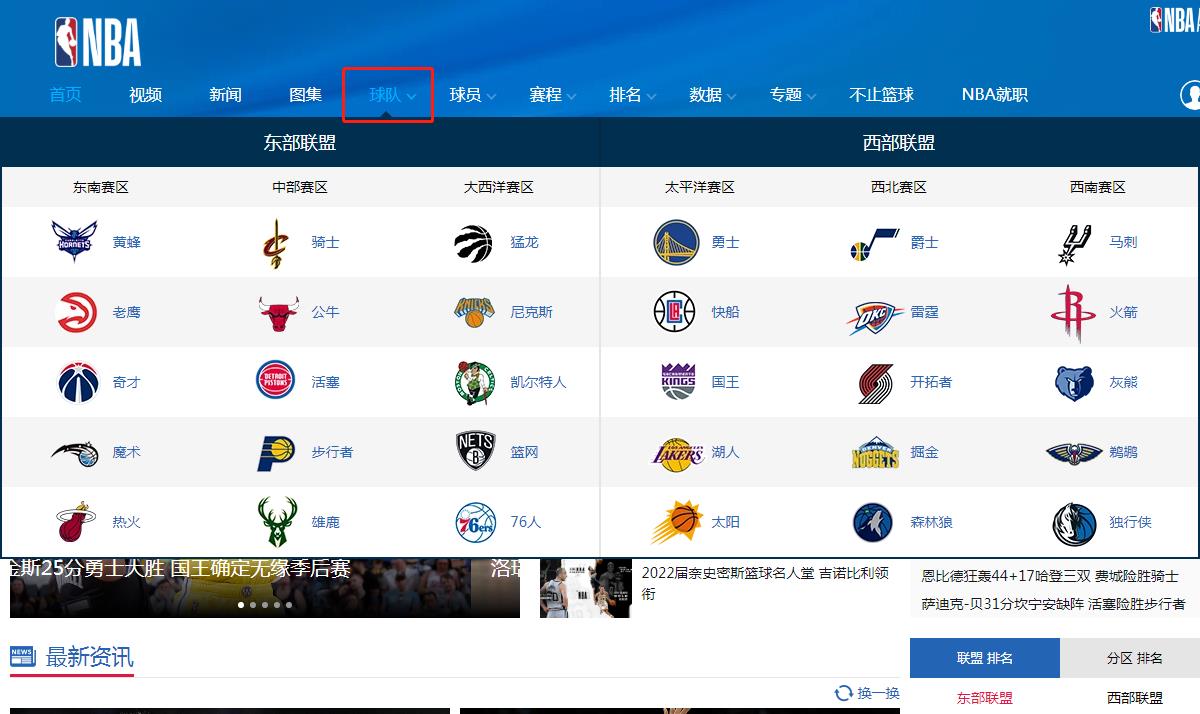Open 不止篮球 menu item
Viewport: 1200px width, 714px height.
[882, 95]
